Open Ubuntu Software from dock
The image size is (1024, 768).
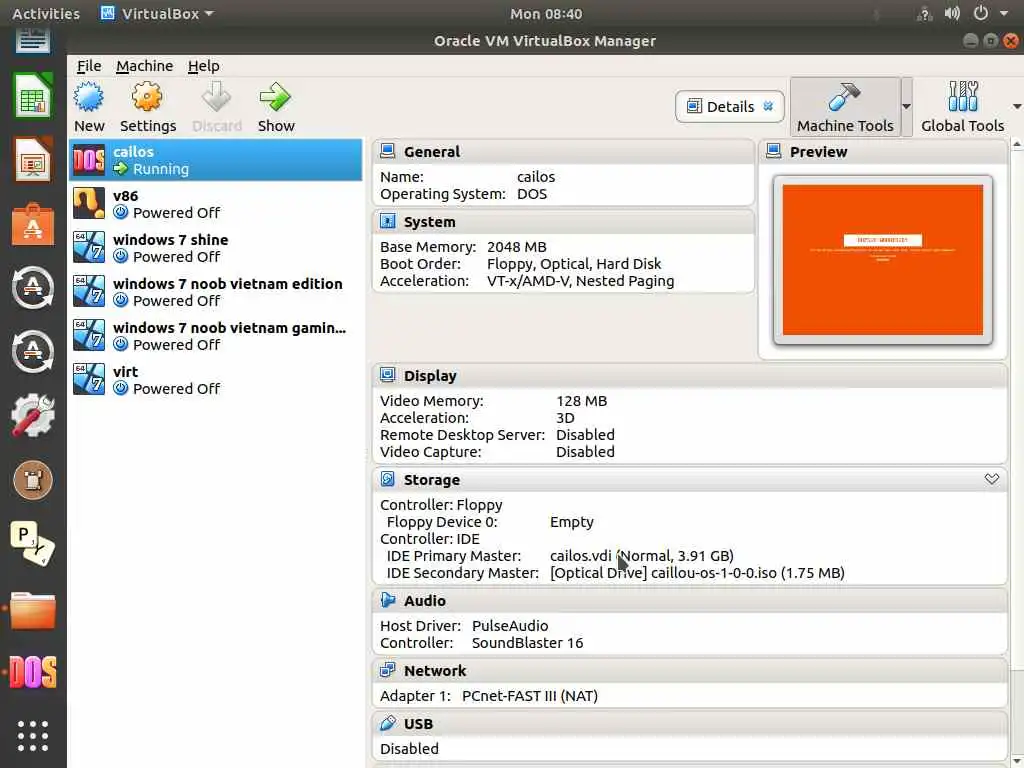point(33,224)
